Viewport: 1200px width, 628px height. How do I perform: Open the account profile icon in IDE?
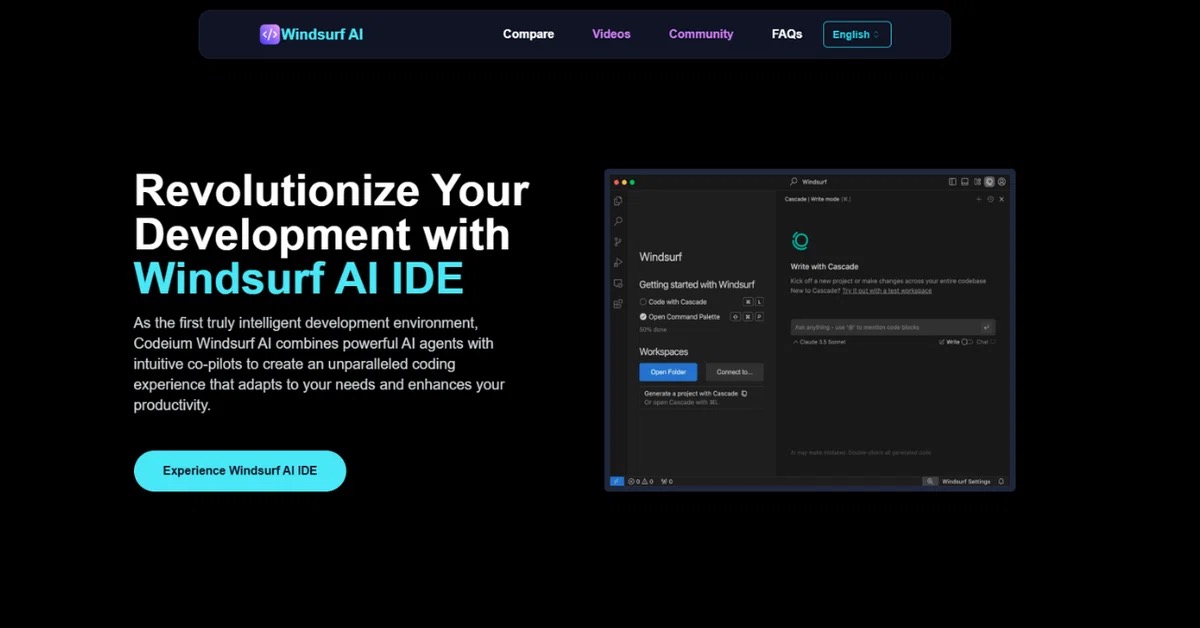tap(1001, 182)
